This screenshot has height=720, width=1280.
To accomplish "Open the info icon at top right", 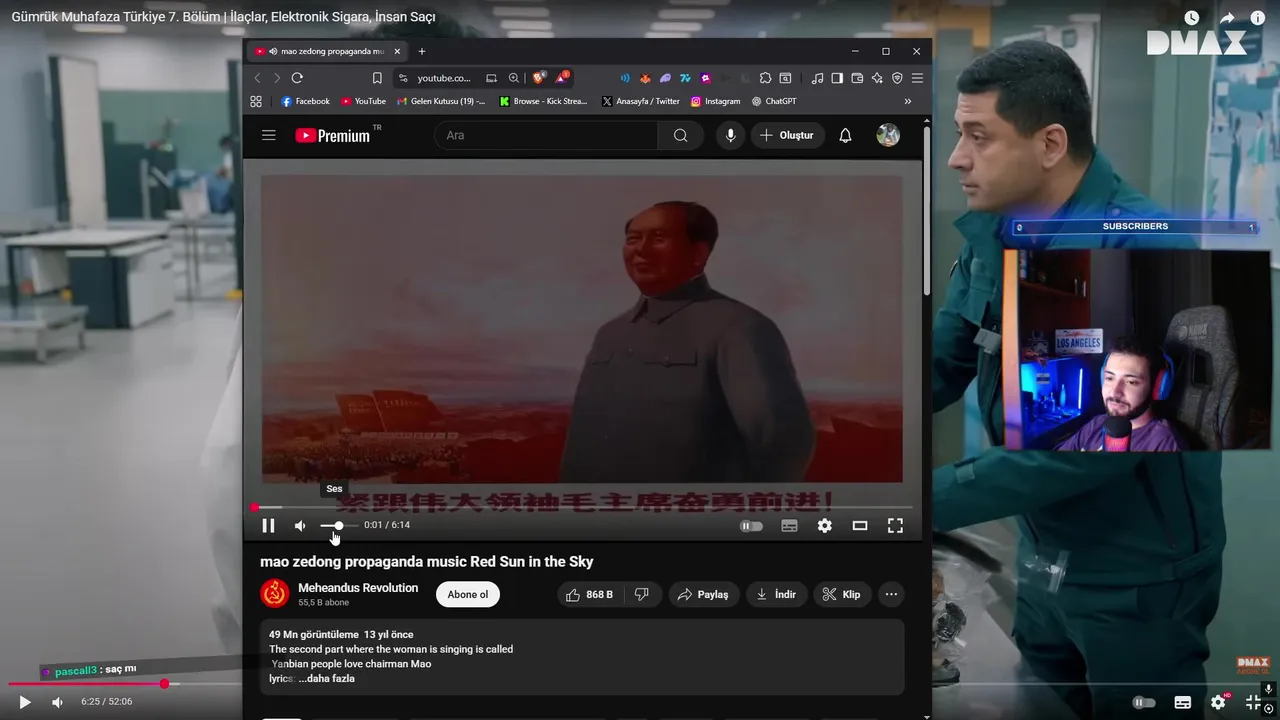I will pyautogui.click(x=1258, y=18).
